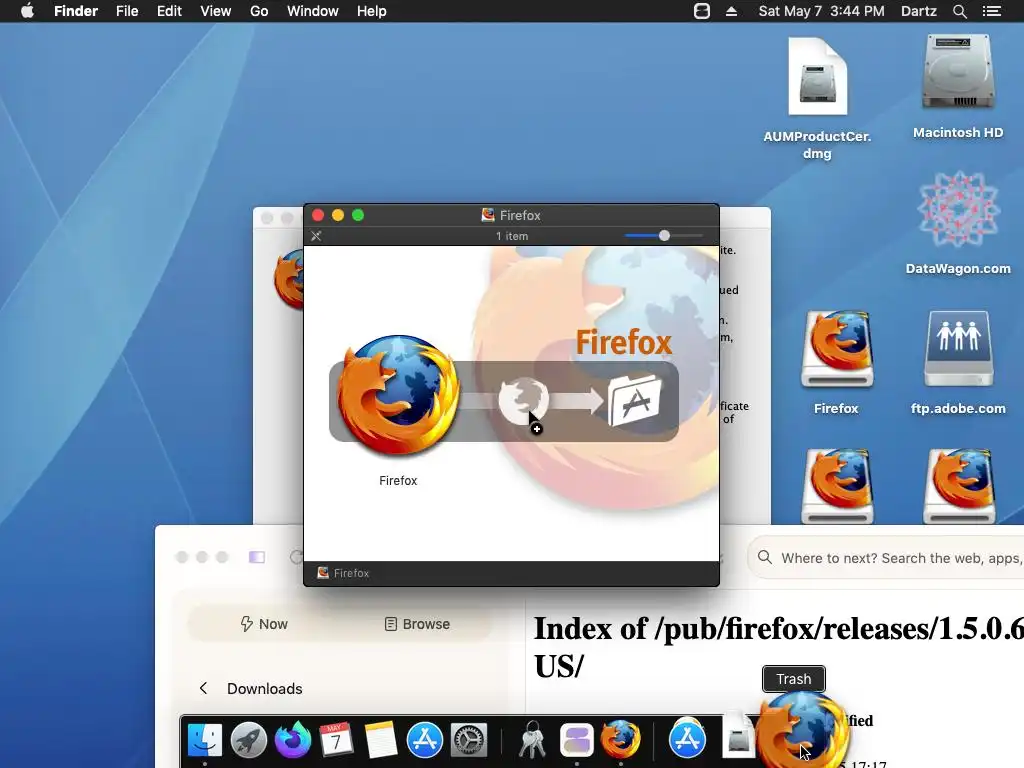The width and height of the screenshot is (1024, 768).
Task: Open the View menu
Action: click(216, 11)
